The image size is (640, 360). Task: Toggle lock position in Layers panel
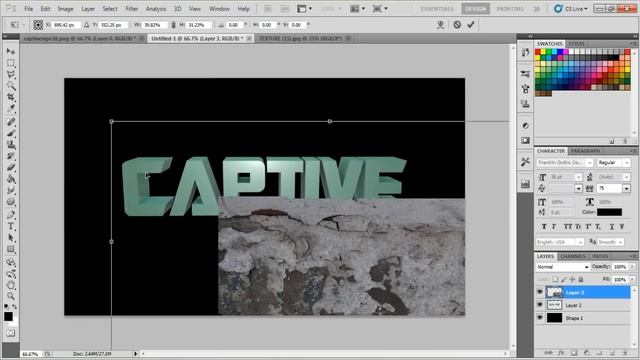point(572,280)
